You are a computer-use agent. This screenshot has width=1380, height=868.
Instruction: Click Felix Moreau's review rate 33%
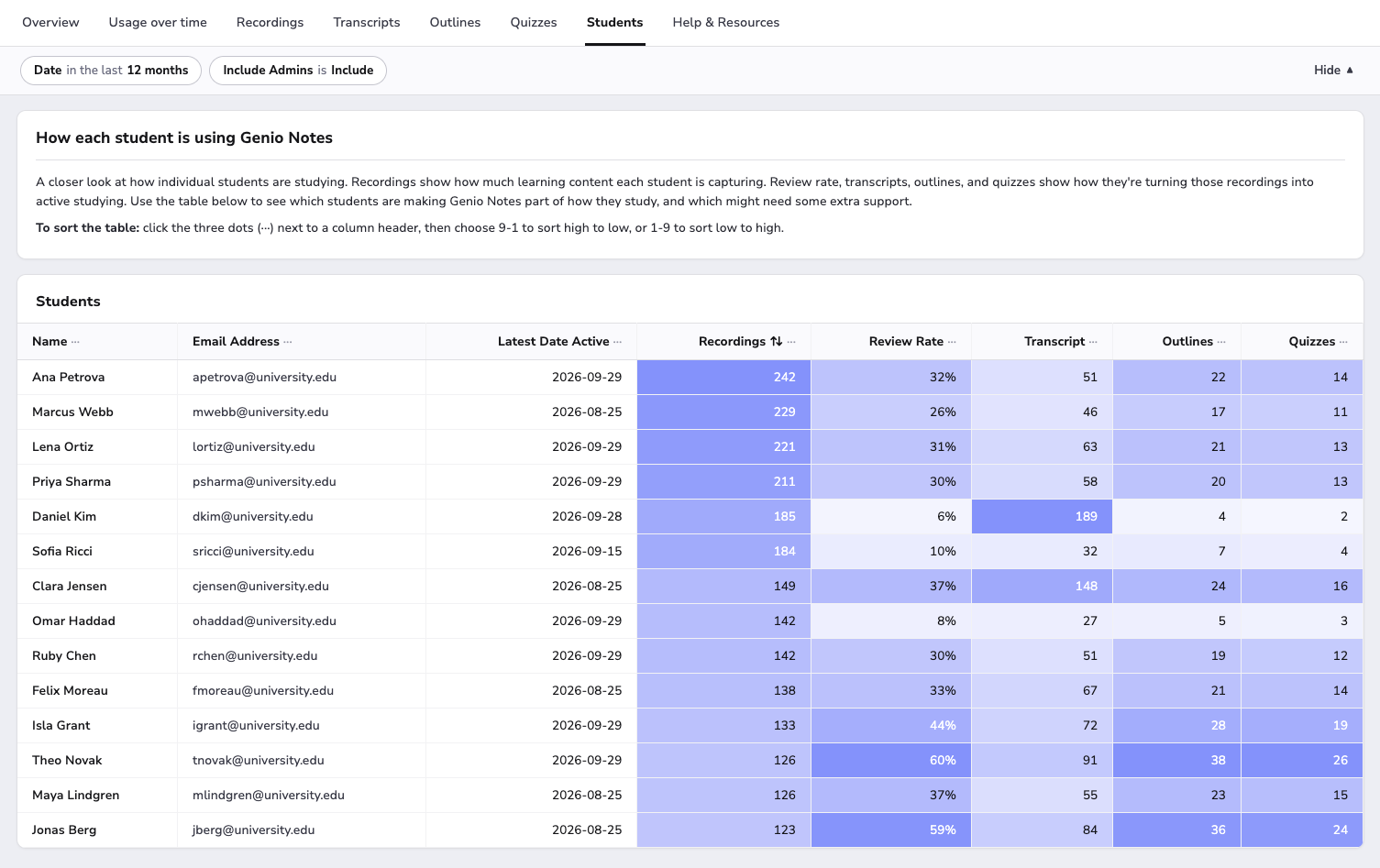coord(943,690)
